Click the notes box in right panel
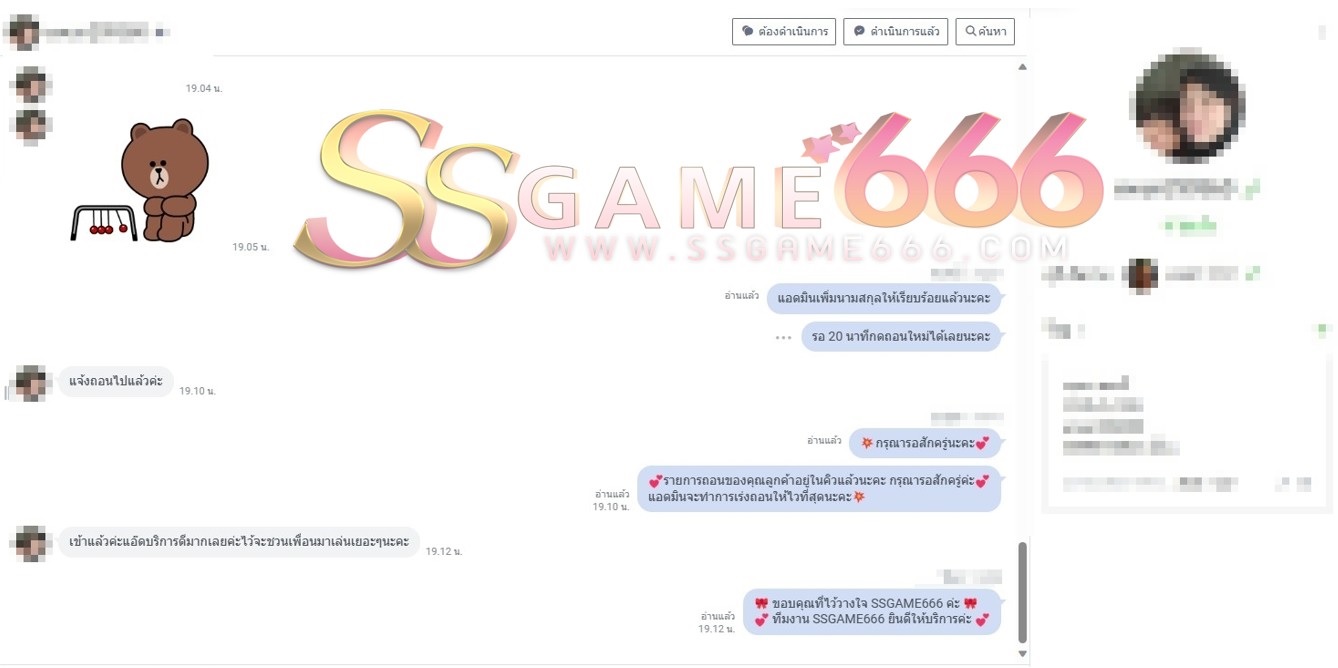The width and height of the screenshot is (1338, 668). pyautogui.click(x=1187, y=432)
